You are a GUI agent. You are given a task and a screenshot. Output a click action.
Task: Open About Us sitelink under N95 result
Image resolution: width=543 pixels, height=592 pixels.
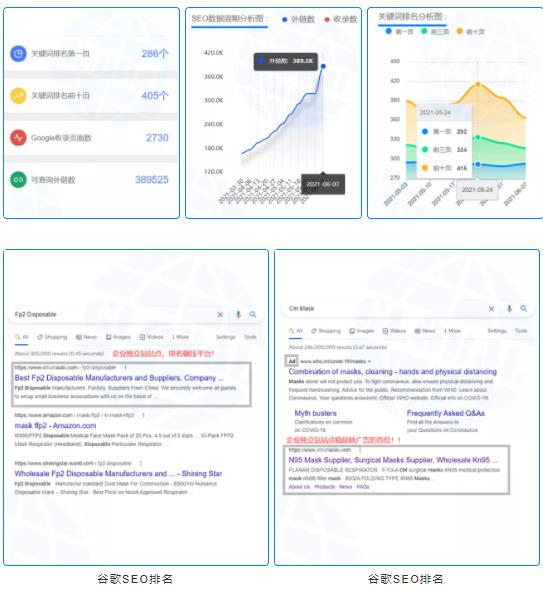coord(299,487)
